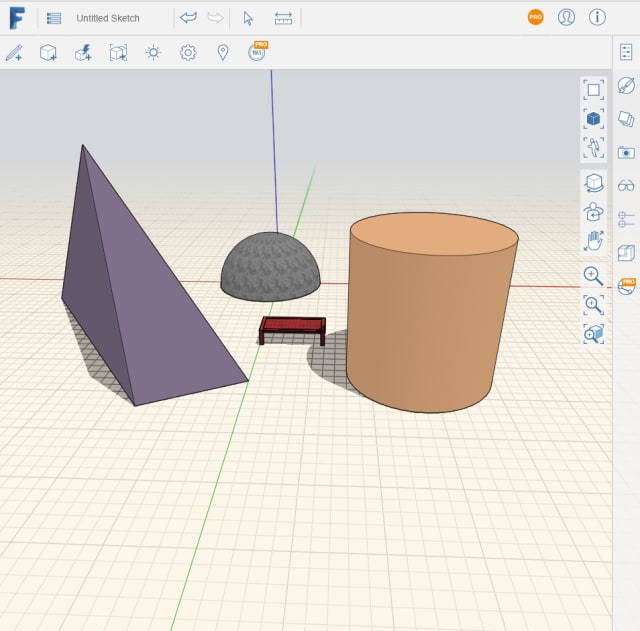640x631 pixels.
Task: Open the PRO solar analysis panel
Action: point(627,286)
